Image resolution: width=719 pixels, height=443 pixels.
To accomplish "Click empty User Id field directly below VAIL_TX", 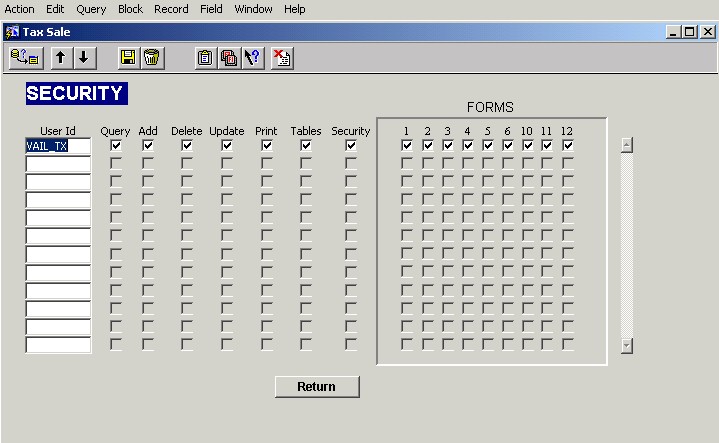I will [x=58, y=164].
